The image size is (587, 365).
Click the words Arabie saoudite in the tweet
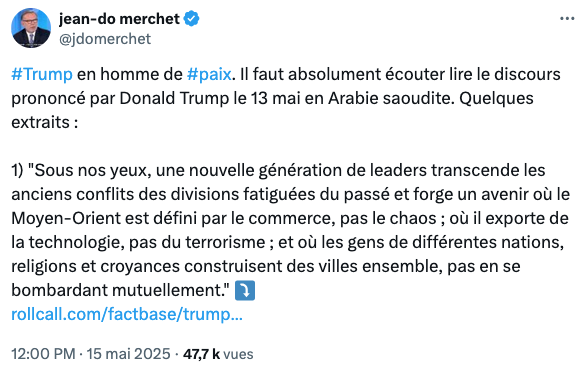click(x=391, y=98)
